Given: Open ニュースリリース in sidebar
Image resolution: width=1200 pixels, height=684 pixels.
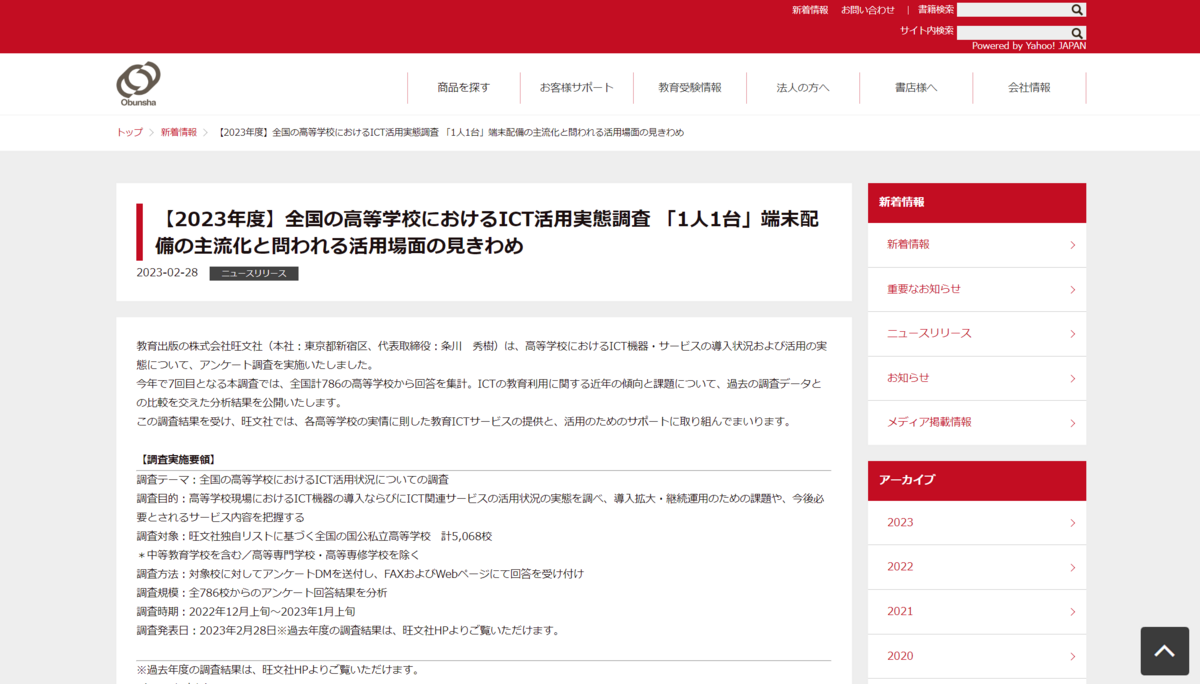Looking at the screenshot, I should [x=977, y=334].
